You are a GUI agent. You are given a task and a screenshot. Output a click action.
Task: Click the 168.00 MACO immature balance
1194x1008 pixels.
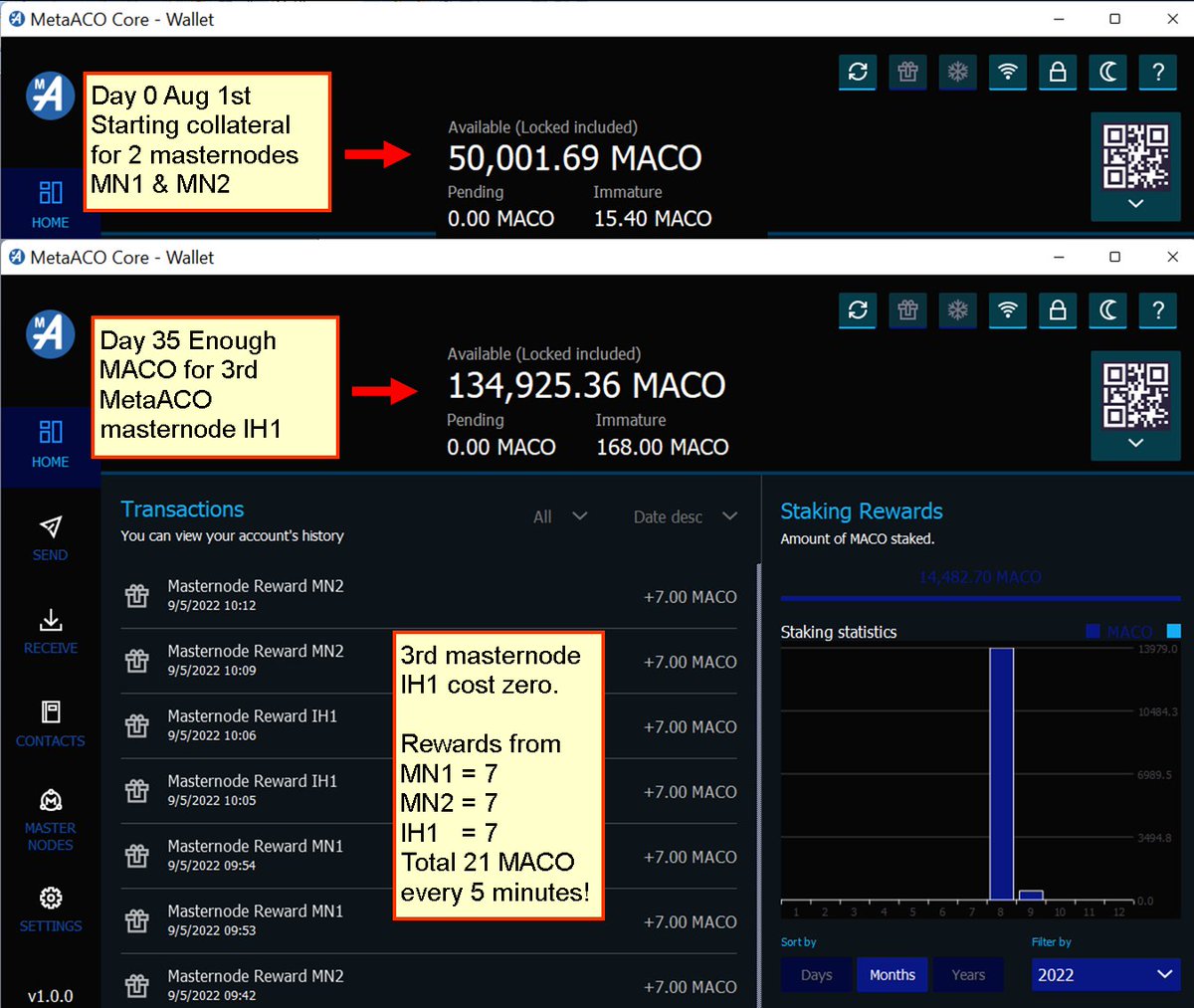(663, 447)
